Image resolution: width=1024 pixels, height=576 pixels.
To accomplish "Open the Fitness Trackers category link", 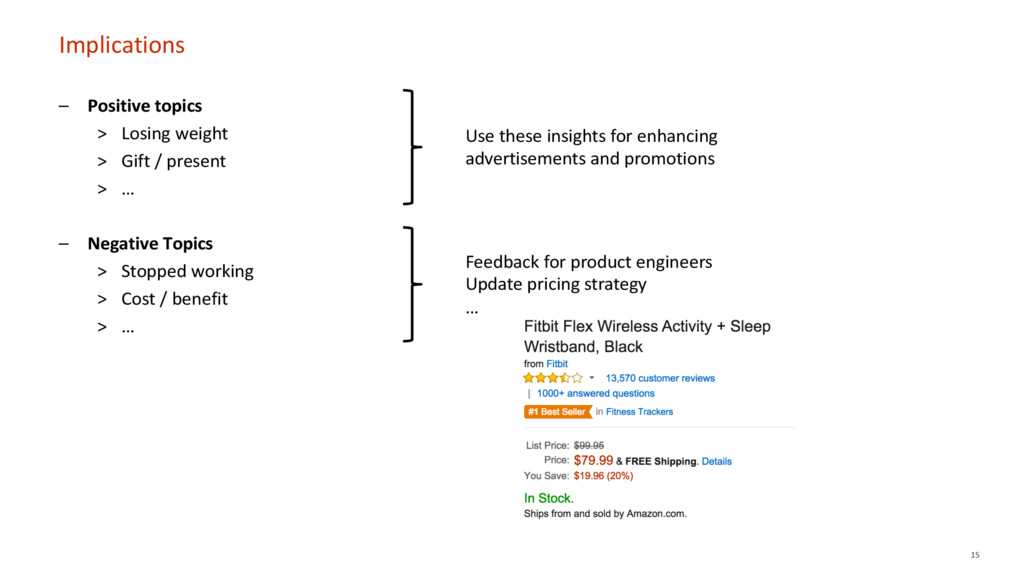I will (x=639, y=411).
